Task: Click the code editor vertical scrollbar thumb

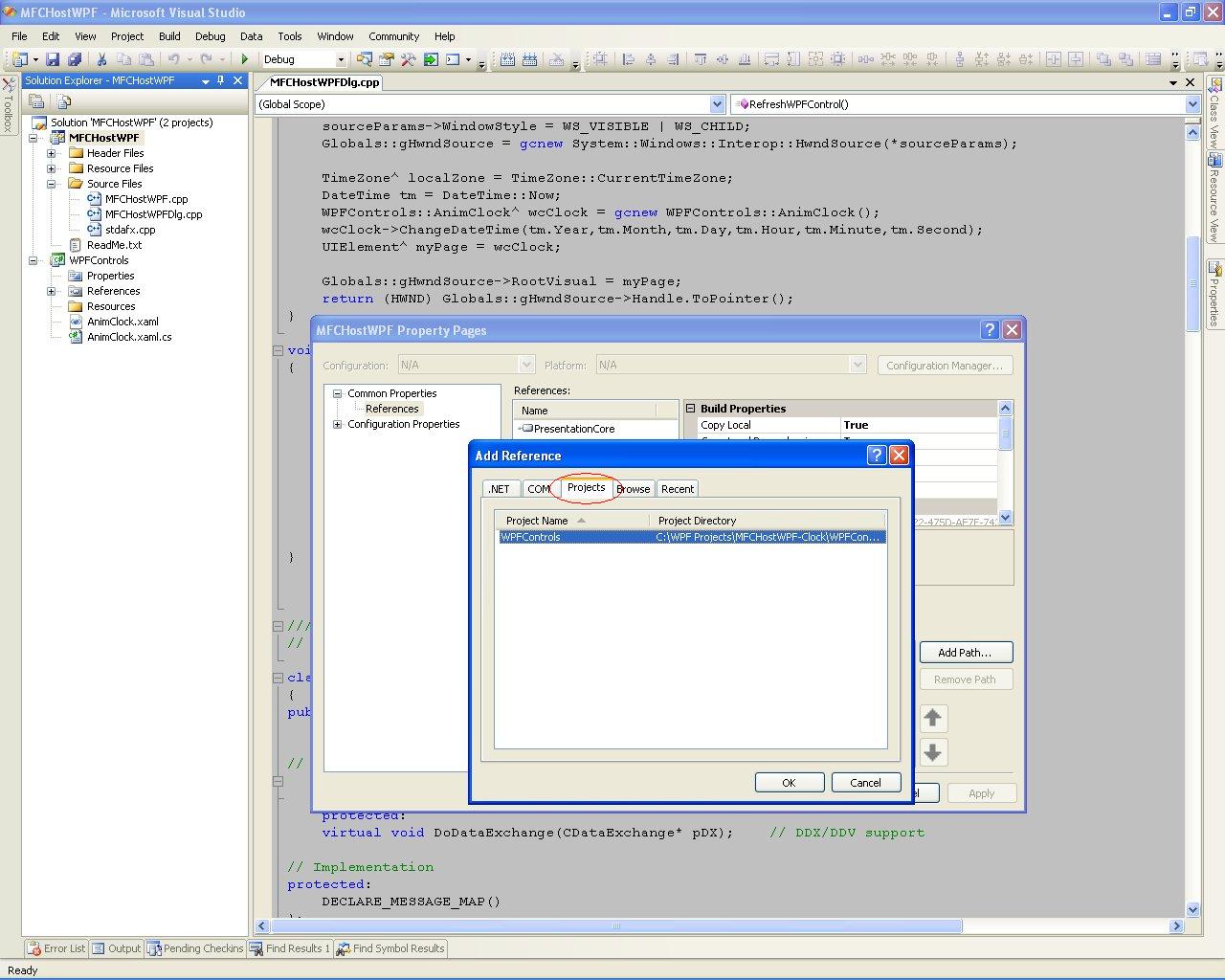Action: [x=1192, y=283]
